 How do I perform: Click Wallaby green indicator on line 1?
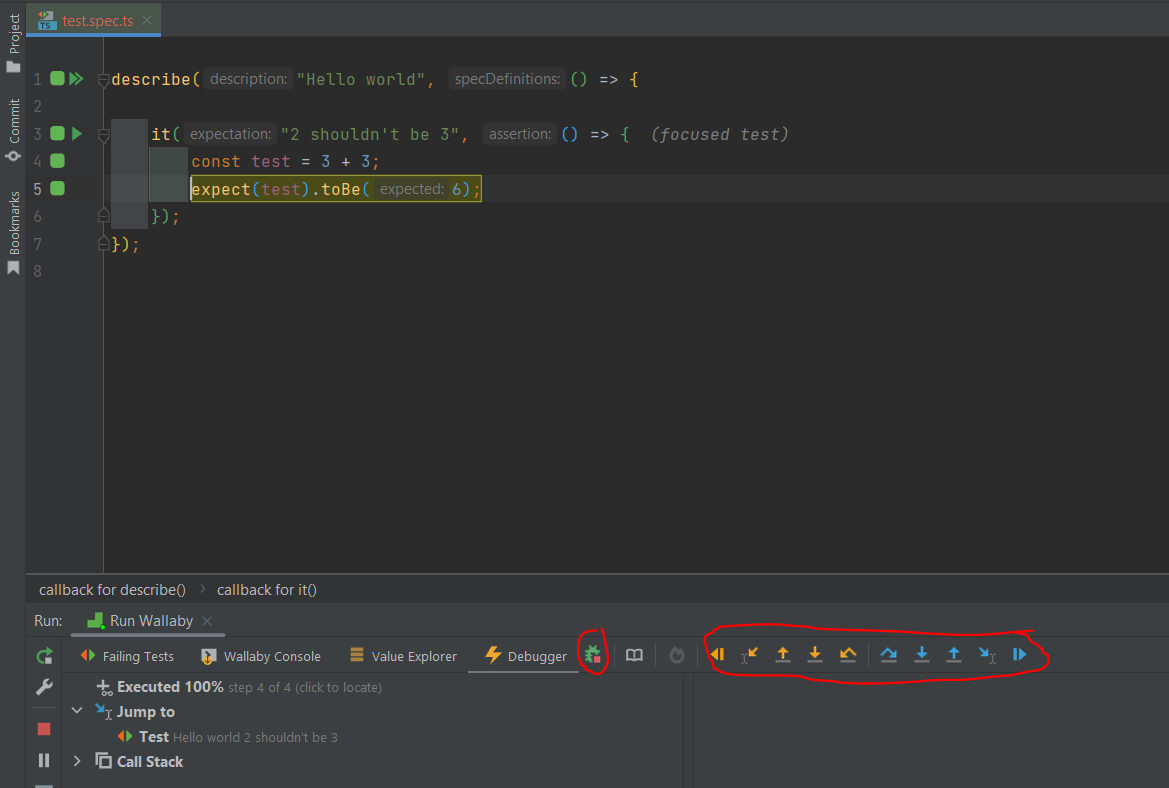click(x=57, y=78)
